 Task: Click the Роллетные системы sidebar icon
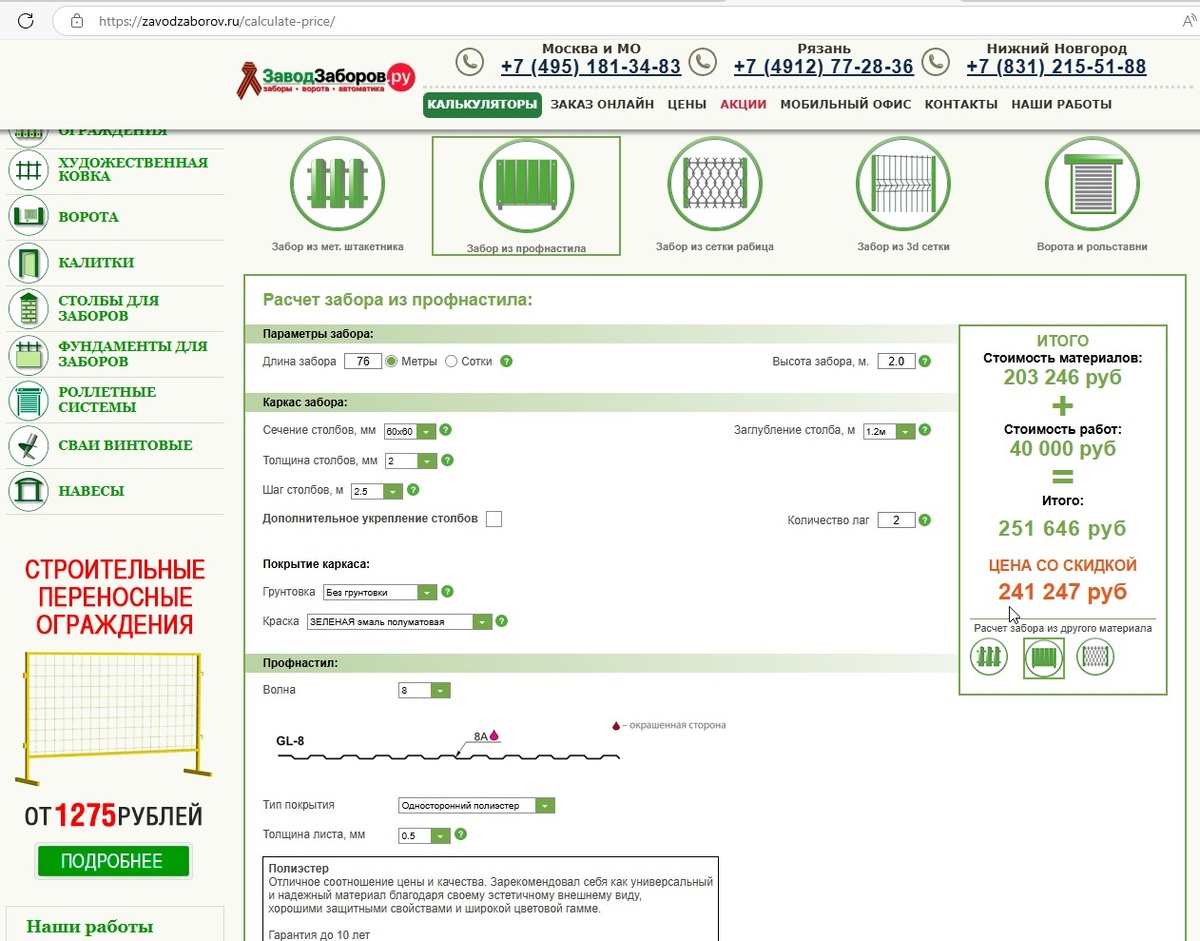pos(29,400)
